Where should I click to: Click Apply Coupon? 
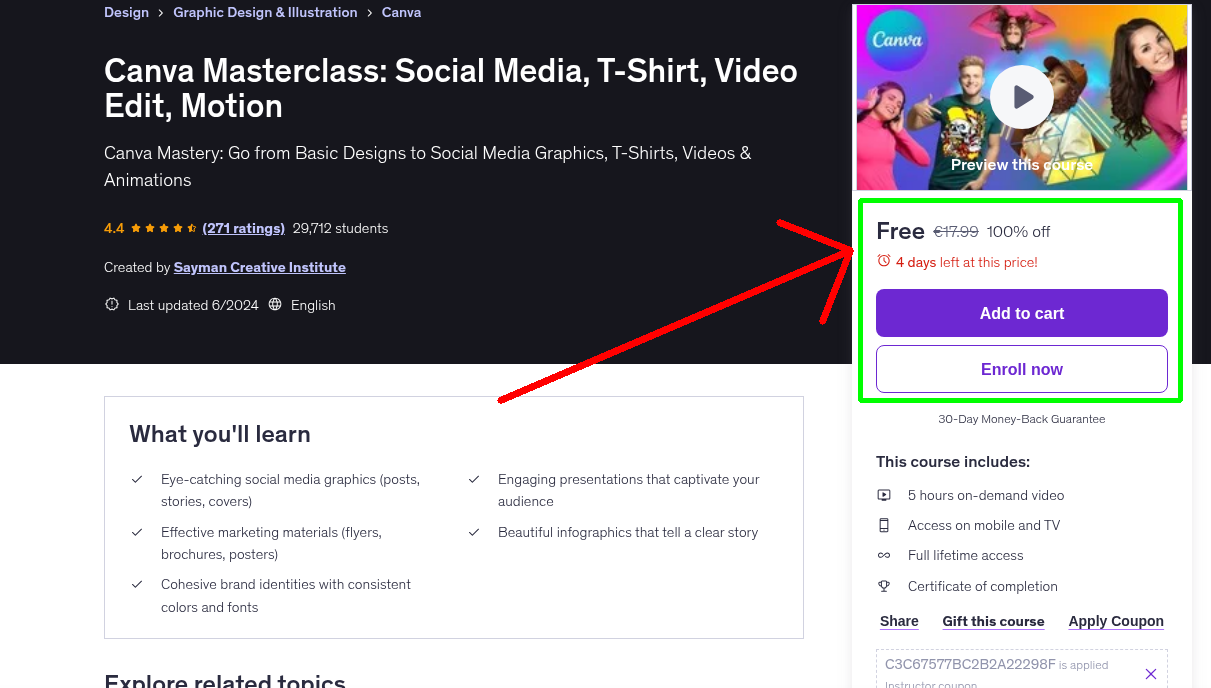tap(1116, 621)
